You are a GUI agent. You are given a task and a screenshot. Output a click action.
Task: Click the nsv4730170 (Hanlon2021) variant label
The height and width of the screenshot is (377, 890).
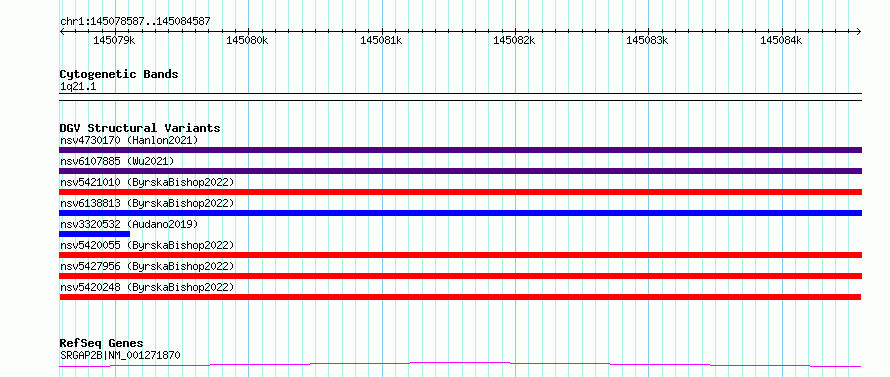coord(129,140)
